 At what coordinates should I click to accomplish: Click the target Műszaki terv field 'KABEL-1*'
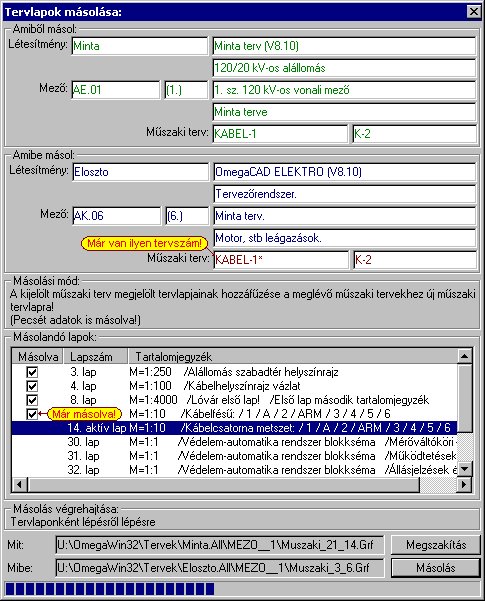(281, 260)
